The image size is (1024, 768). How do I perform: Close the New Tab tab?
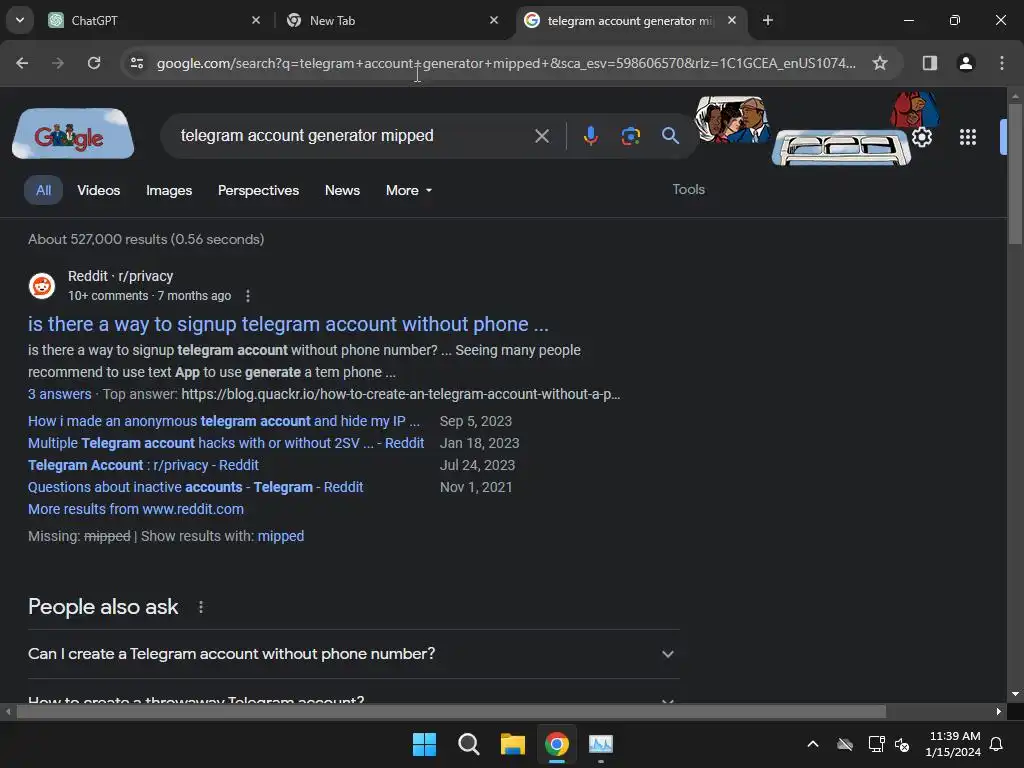click(494, 21)
